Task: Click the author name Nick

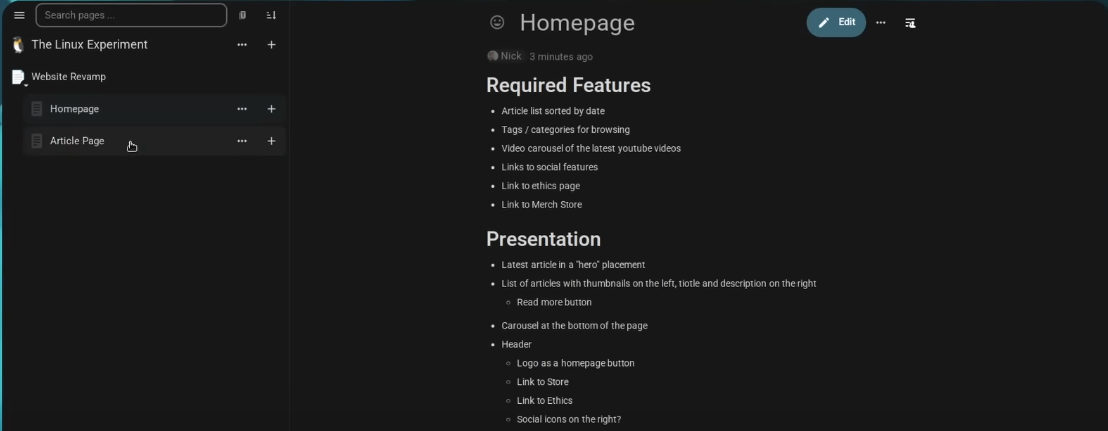Action: point(511,56)
